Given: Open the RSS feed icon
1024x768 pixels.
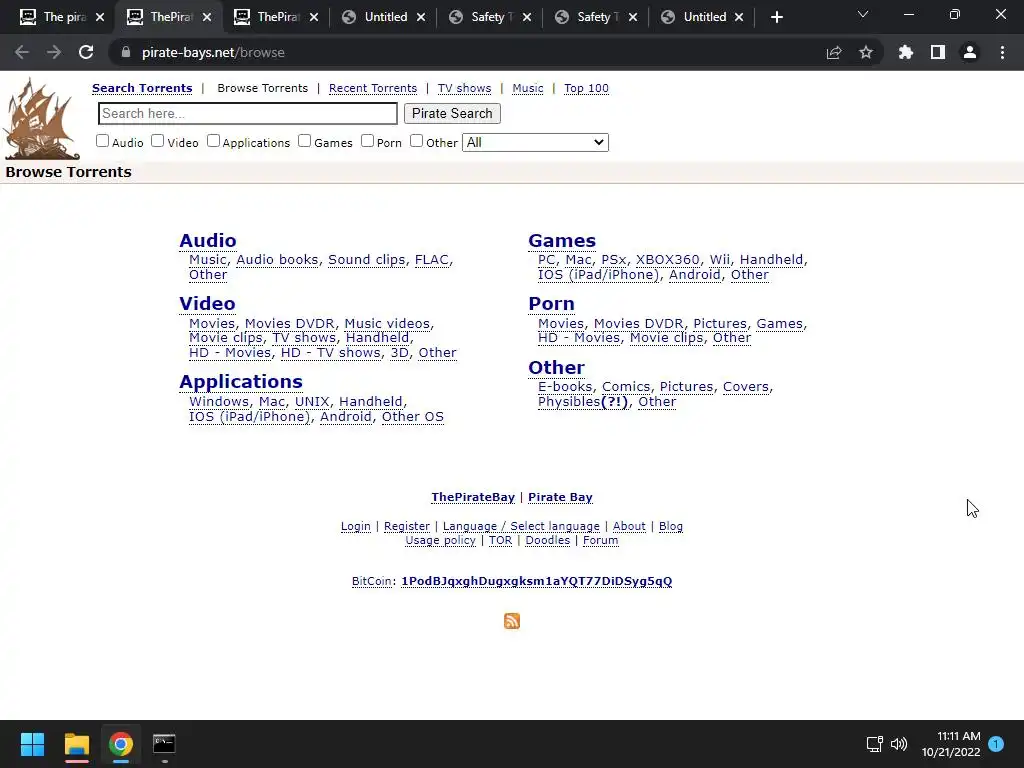Looking at the screenshot, I should click(x=512, y=620).
